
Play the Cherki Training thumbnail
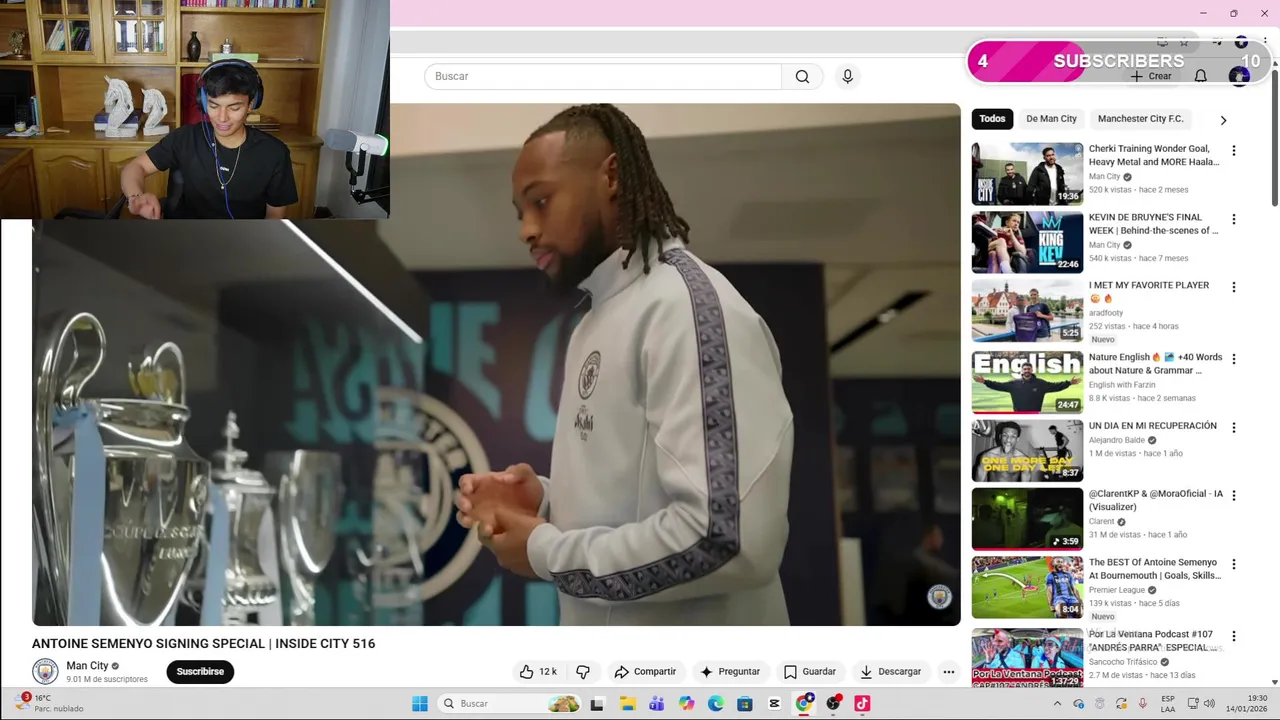point(1027,173)
